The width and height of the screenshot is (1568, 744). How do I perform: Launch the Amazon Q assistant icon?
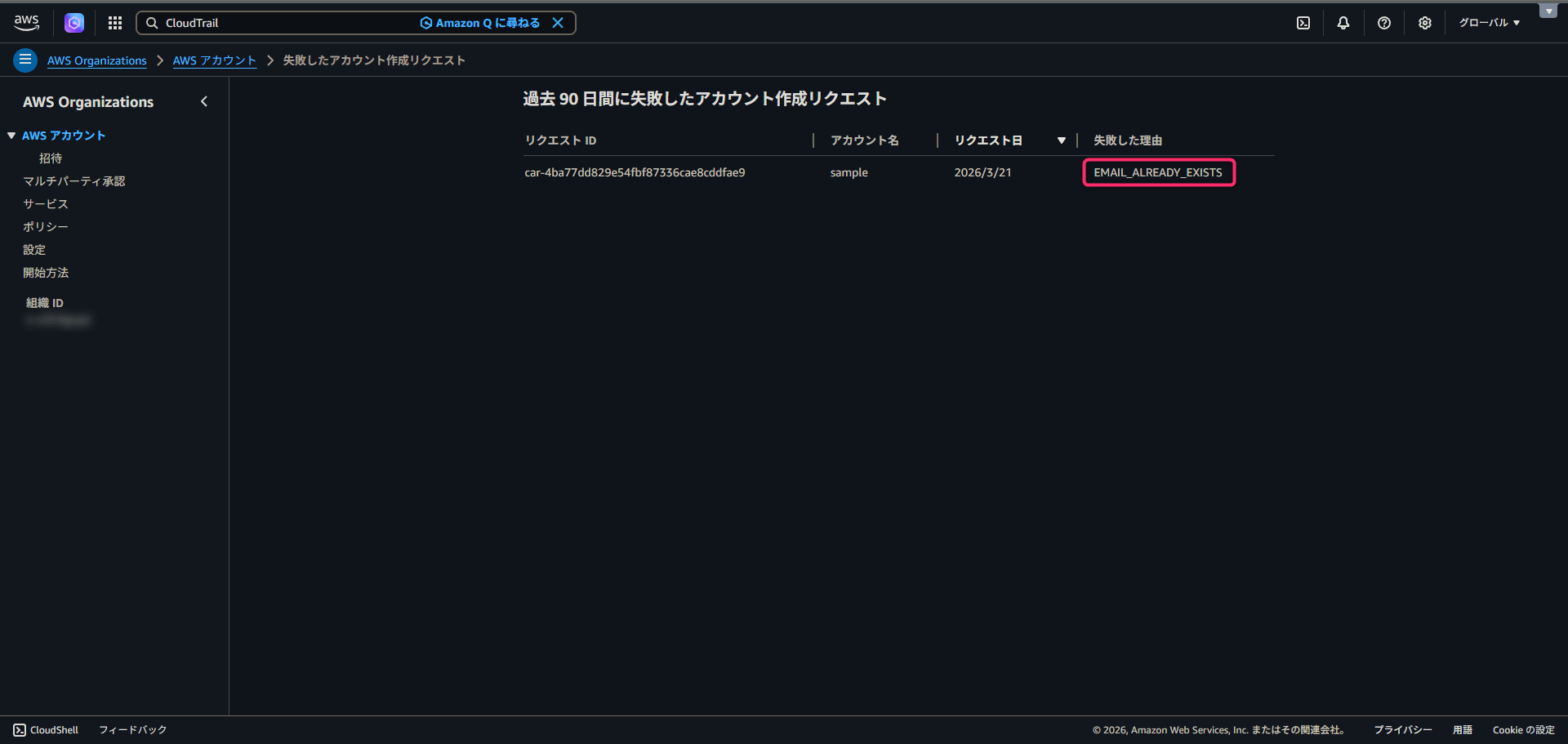point(74,23)
